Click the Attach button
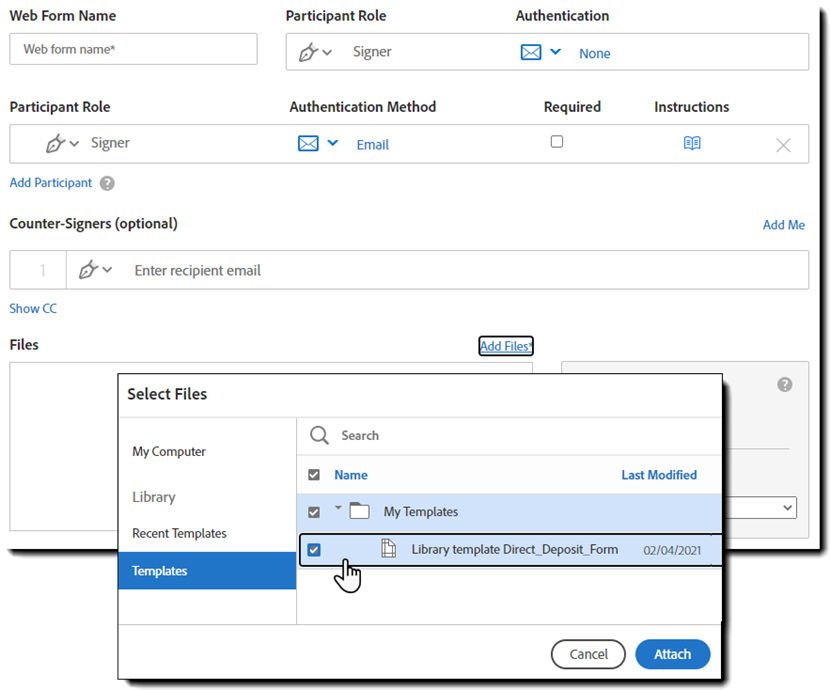The height and width of the screenshot is (690, 830). pos(672,654)
